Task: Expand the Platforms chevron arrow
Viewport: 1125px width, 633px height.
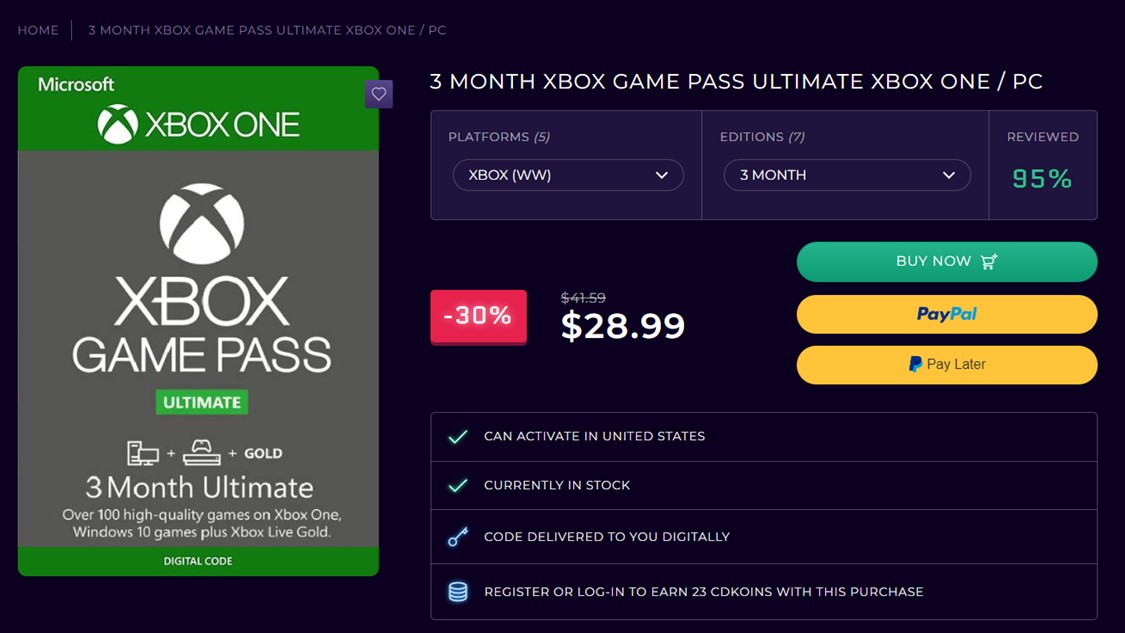Action: coord(661,175)
